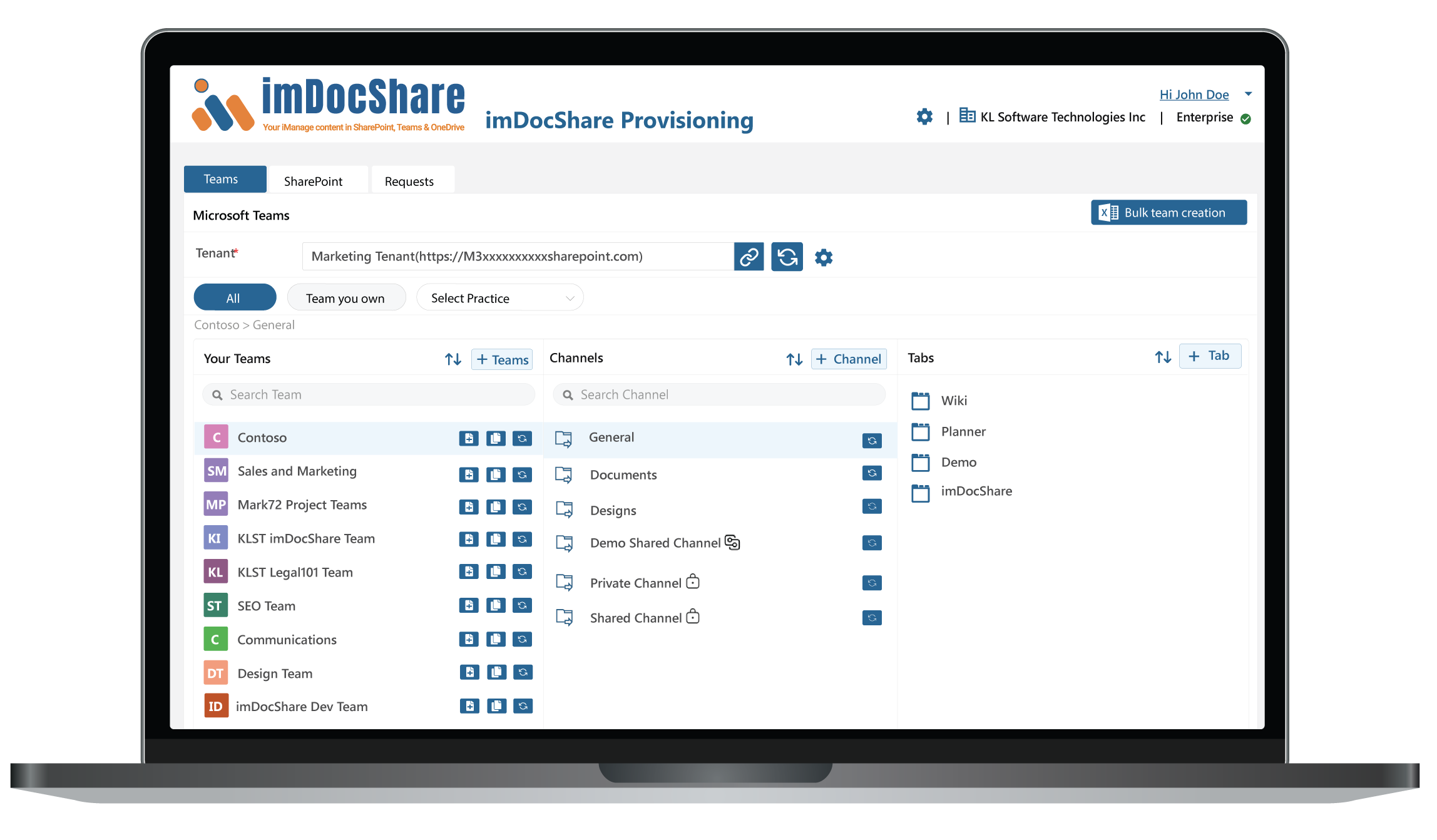Click the Hi John Doe link
Image resolution: width=1437 pixels, height=840 pixels.
tap(1194, 95)
